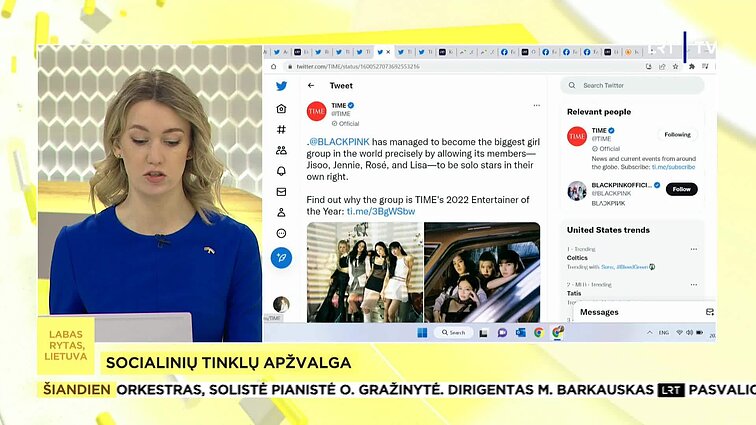The image size is (756, 425).
Task: Switch to the Twitter tab right after the active tab
Action: (404, 52)
